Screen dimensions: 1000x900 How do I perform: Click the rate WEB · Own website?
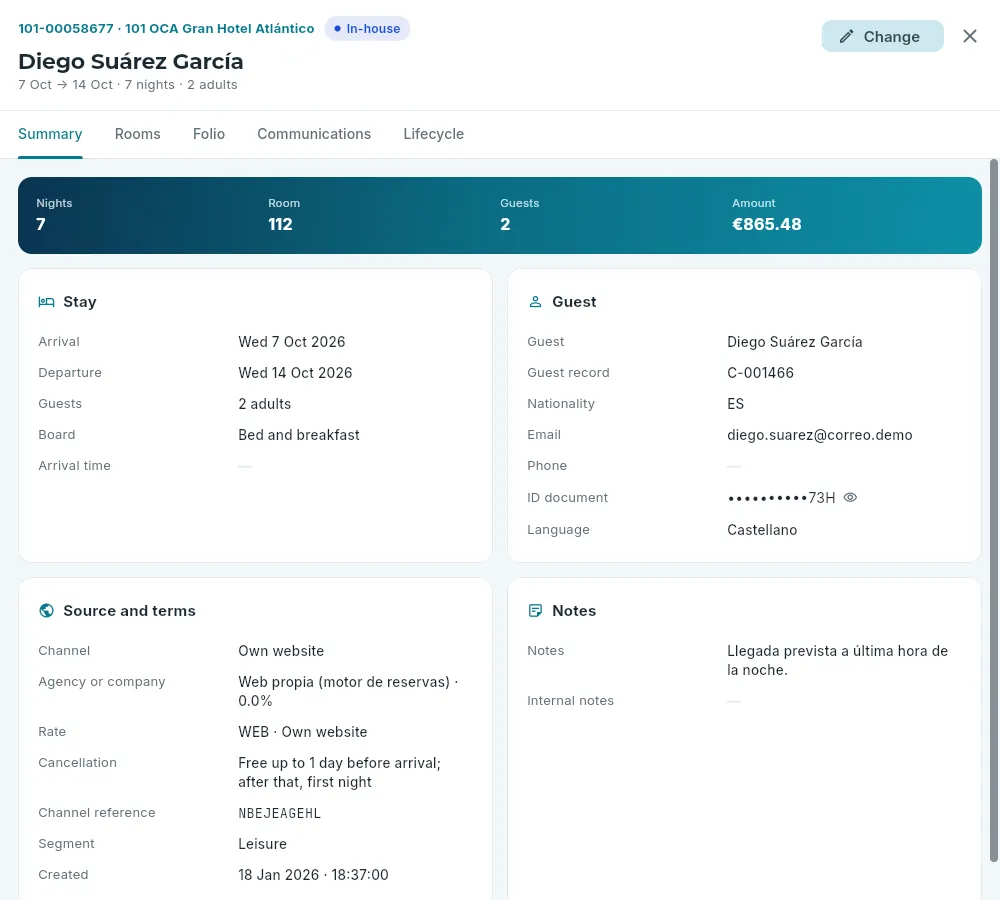(303, 732)
